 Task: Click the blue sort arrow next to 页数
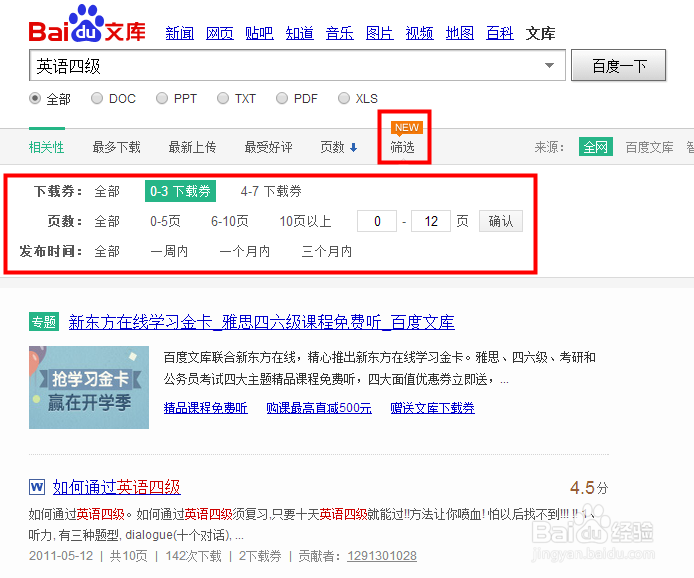coord(353,147)
